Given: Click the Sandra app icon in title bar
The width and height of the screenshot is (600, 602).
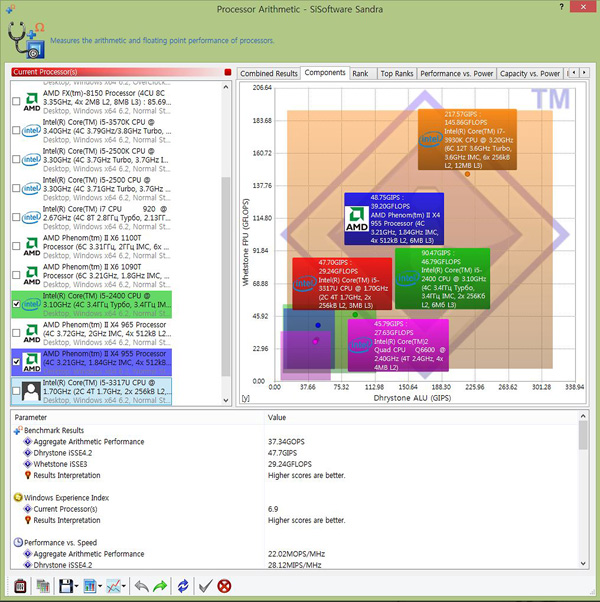Looking at the screenshot, I should point(11,8).
